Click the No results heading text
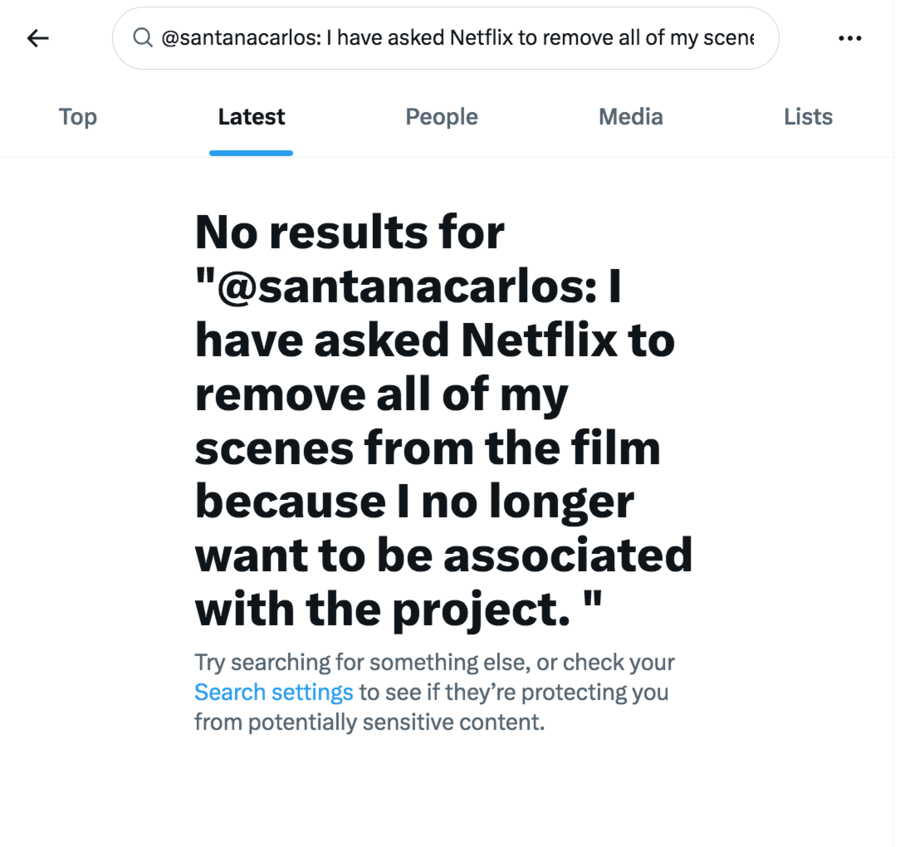The height and width of the screenshot is (847, 900). pyautogui.click(x=445, y=420)
